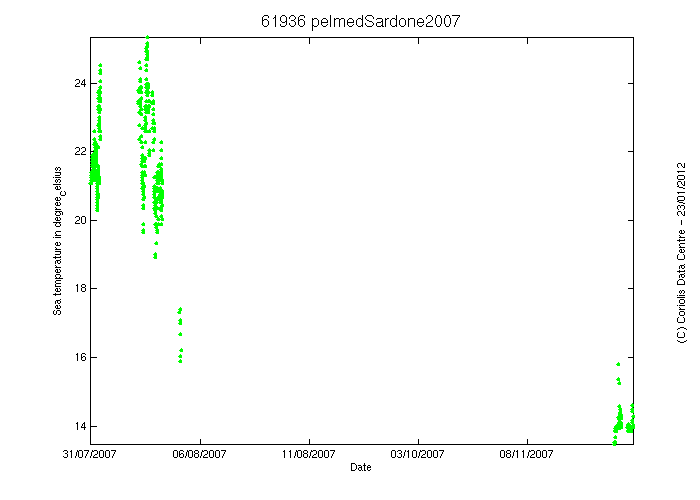Click the y-axis value 16
Viewport: 700px width, 500px height.
click(x=80, y=357)
